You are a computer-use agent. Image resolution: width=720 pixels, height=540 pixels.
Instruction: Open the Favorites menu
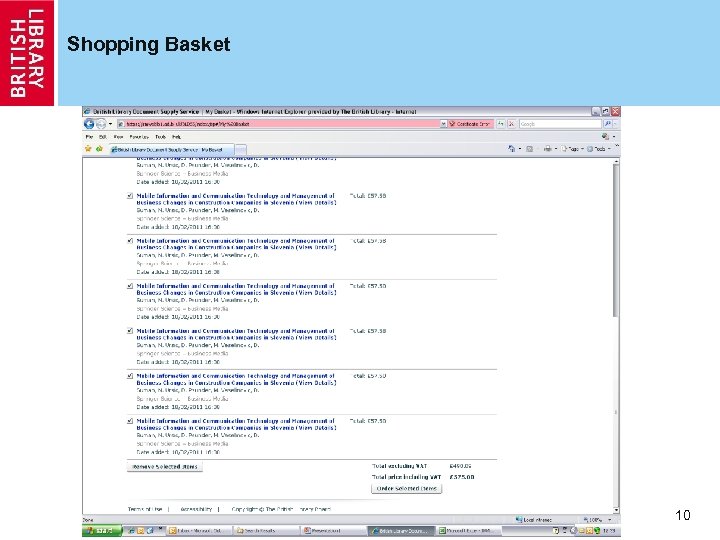click(139, 137)
